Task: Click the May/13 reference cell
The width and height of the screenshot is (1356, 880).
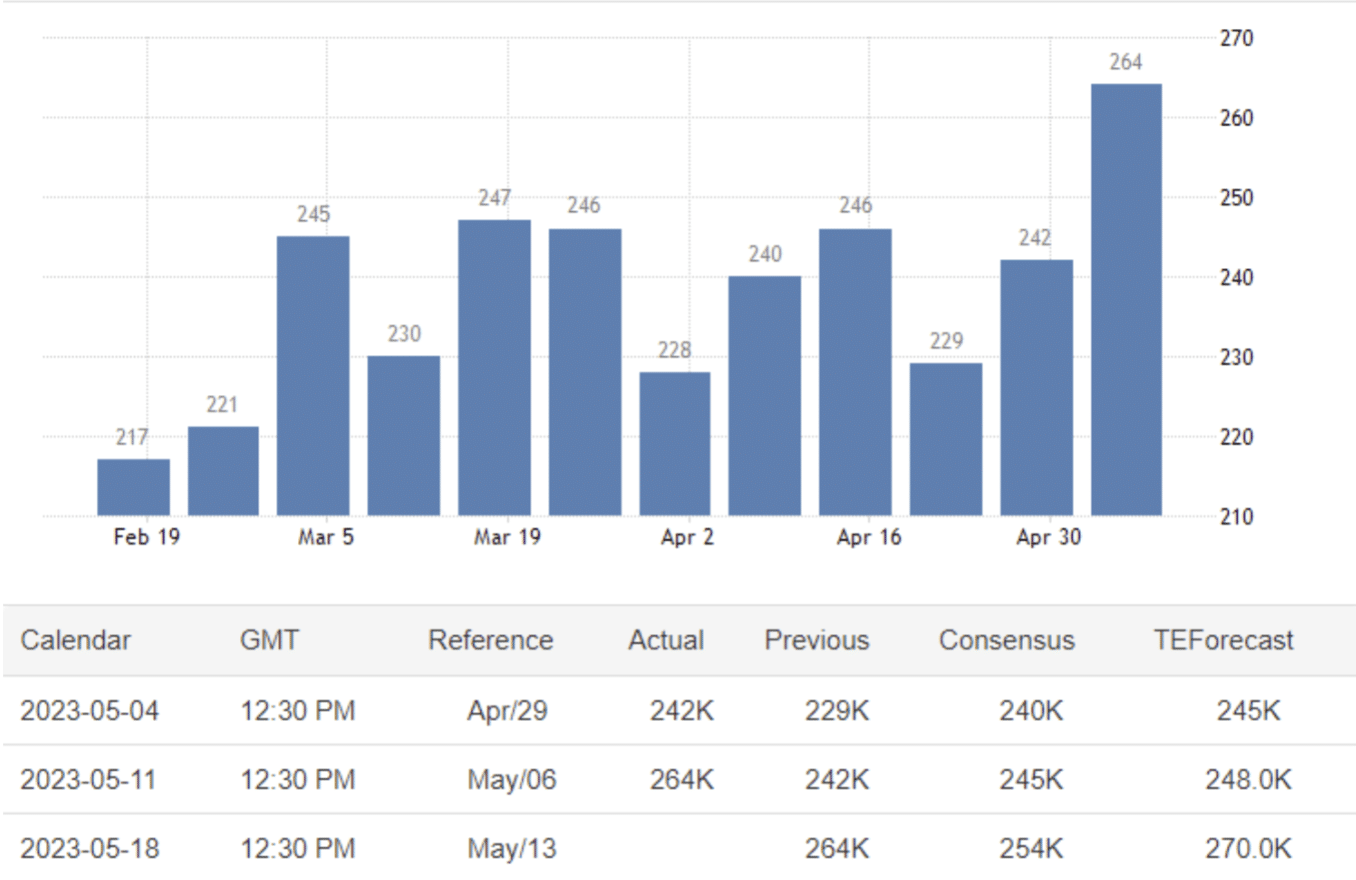Action: (511, 849)
